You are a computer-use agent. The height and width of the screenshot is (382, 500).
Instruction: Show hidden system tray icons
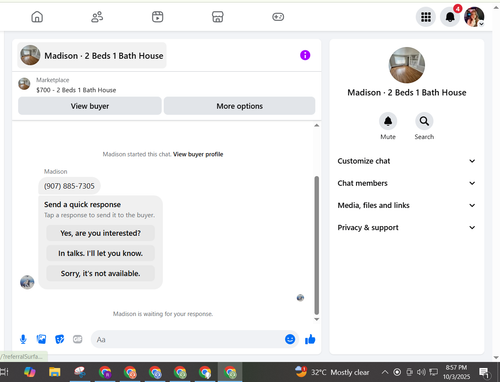pyautogui.click(x=385, y=372)
